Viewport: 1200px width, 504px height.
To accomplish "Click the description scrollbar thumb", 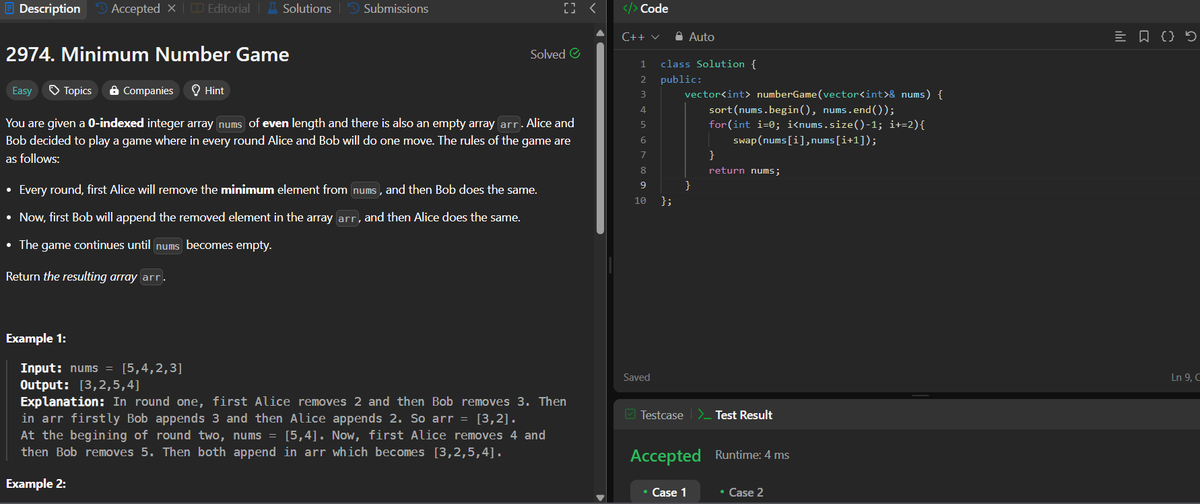I will [602, 139].
